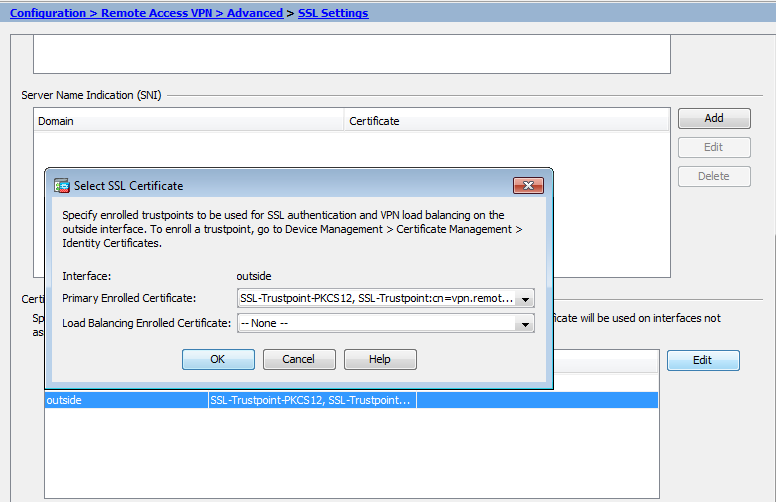Cancel the Select SSL Certificate dialog
The image size is (776, 502).
299,359
